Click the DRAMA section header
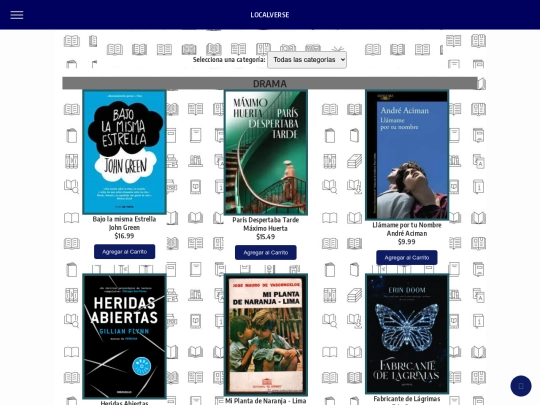540x405 pixels. (x=270, y=83)
